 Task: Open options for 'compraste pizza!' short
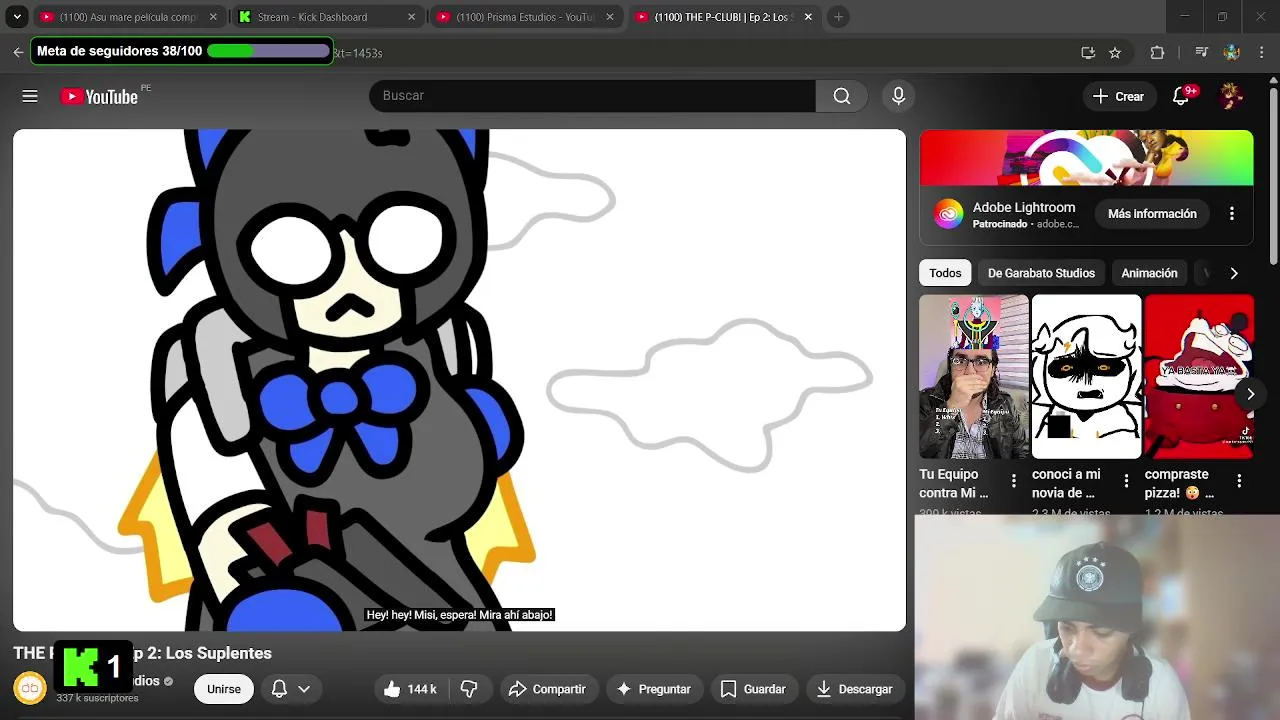pos(1239,481)
